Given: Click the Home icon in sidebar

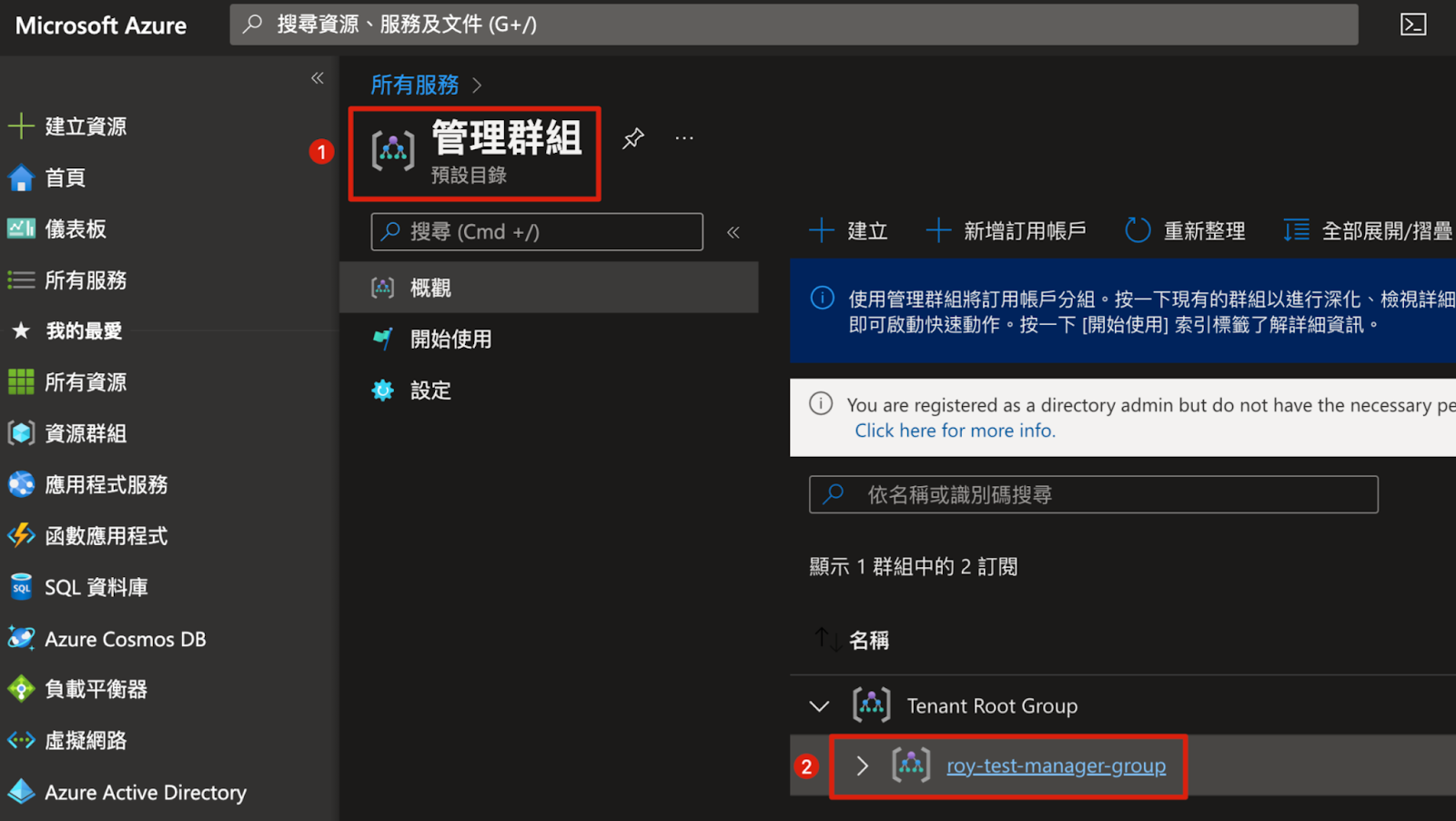Looking at the screenshot, I should (x=21, y=178).
